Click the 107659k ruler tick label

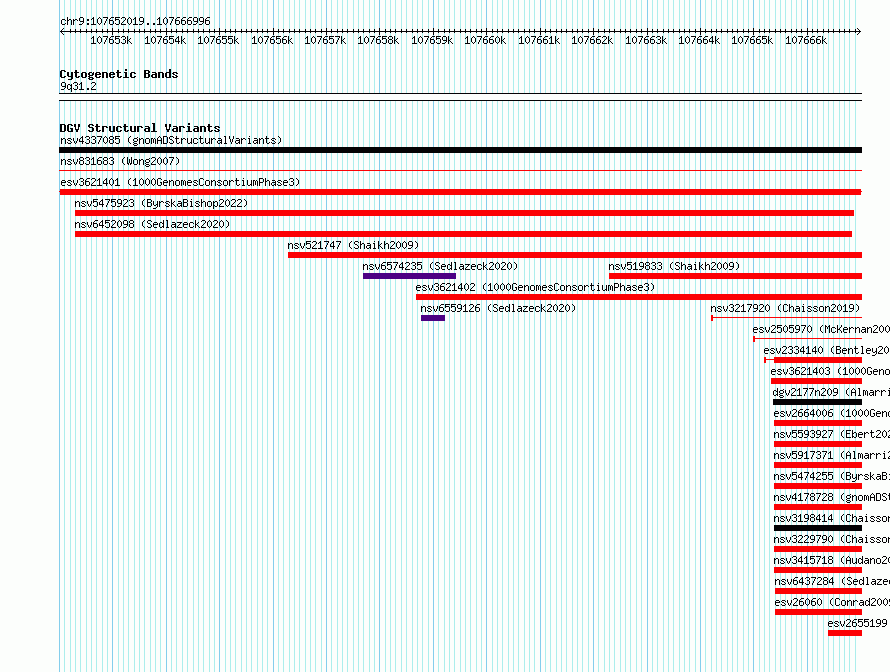pyautogui.click(x=432, y=40)
